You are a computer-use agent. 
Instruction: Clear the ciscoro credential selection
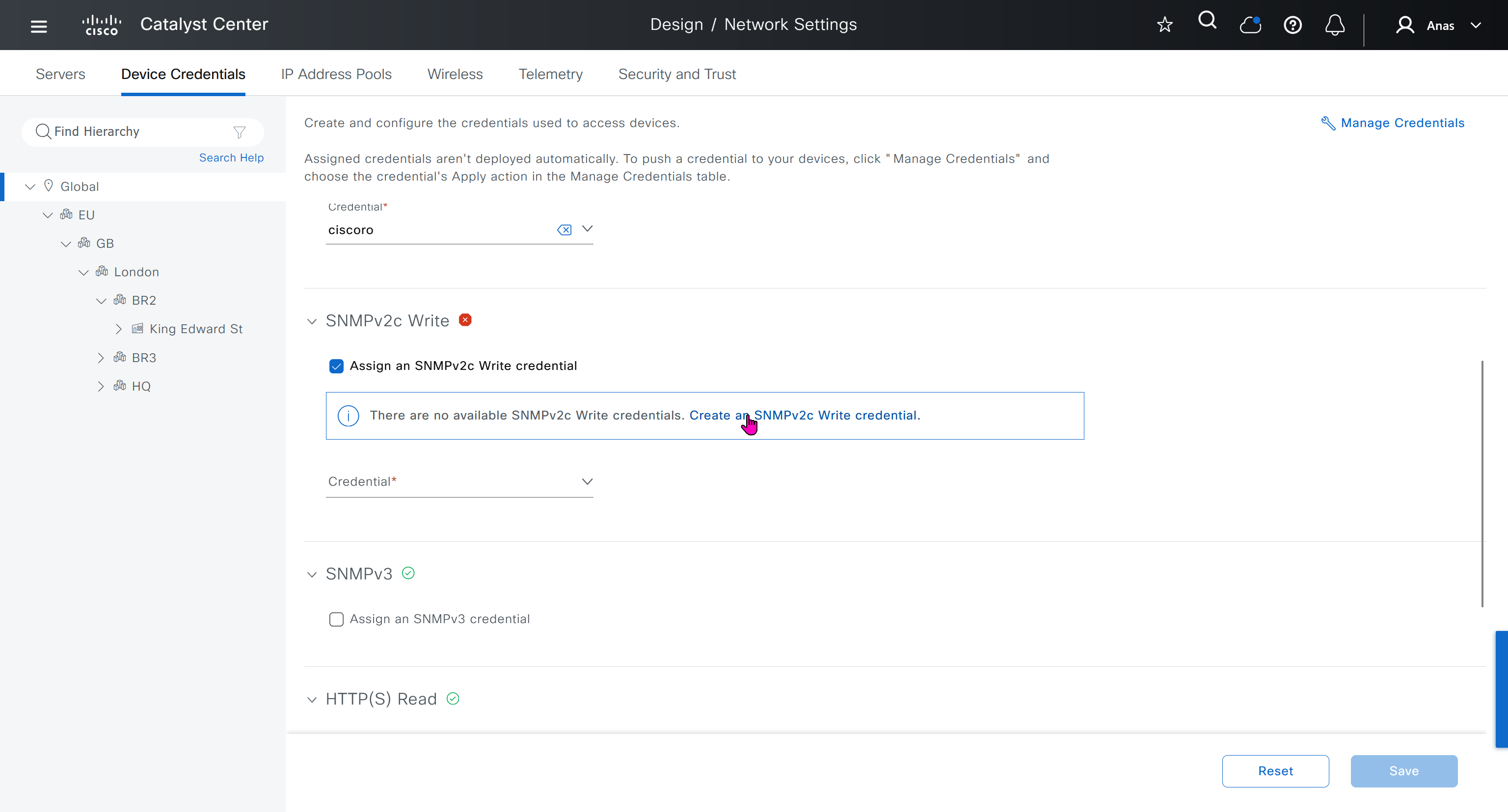564,230
